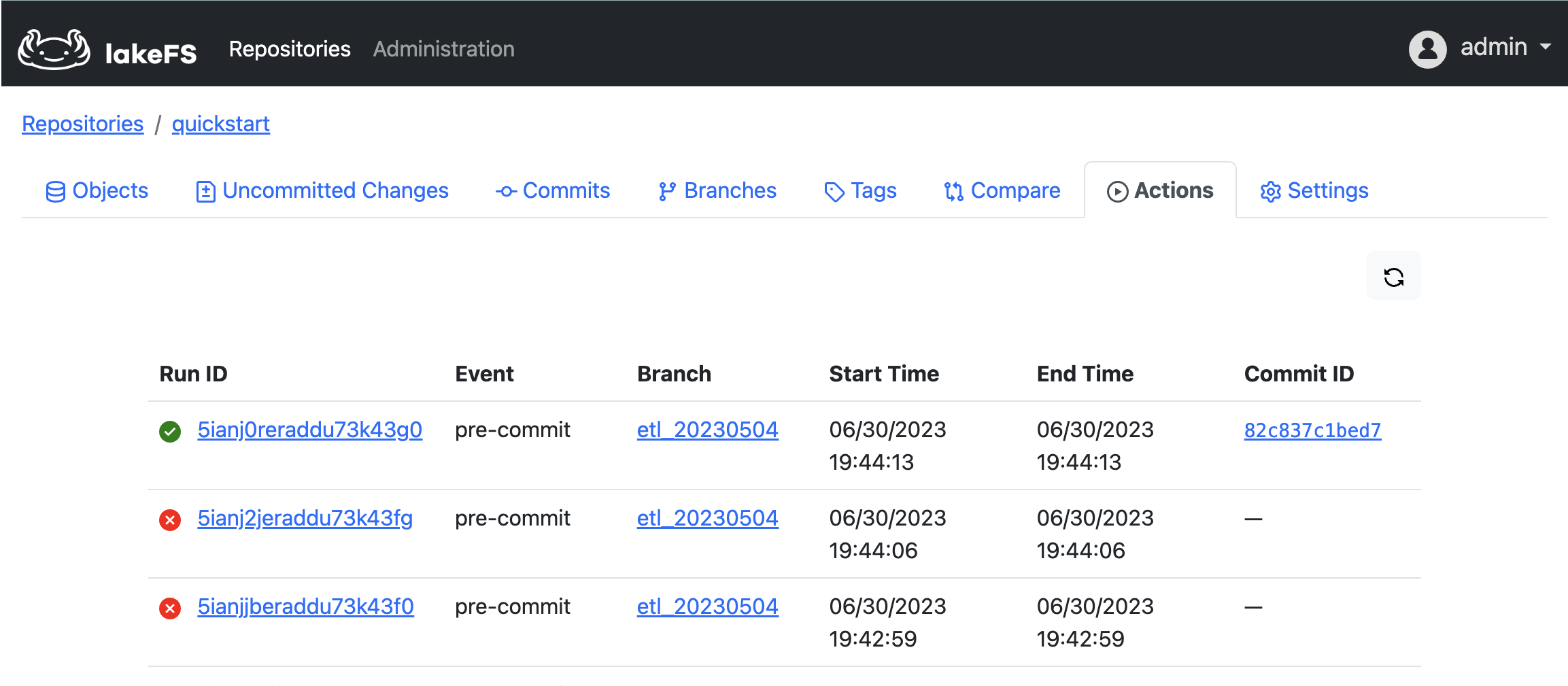The image size is (1568, 686).
Task: Click the admin user avatar icon
Action: point(1427,49)
